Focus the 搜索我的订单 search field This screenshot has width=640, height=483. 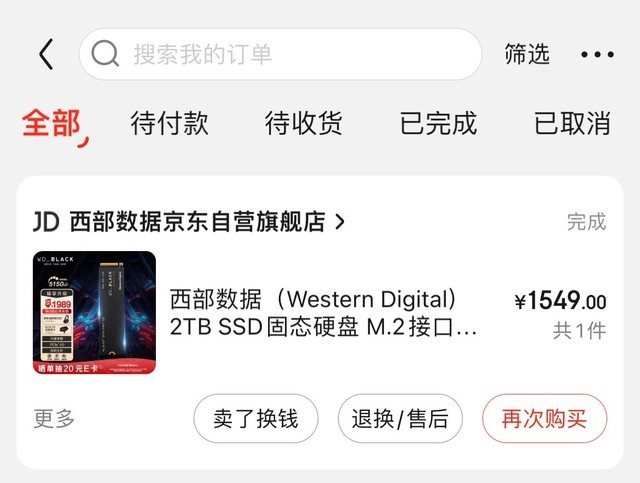click(280, 54)
